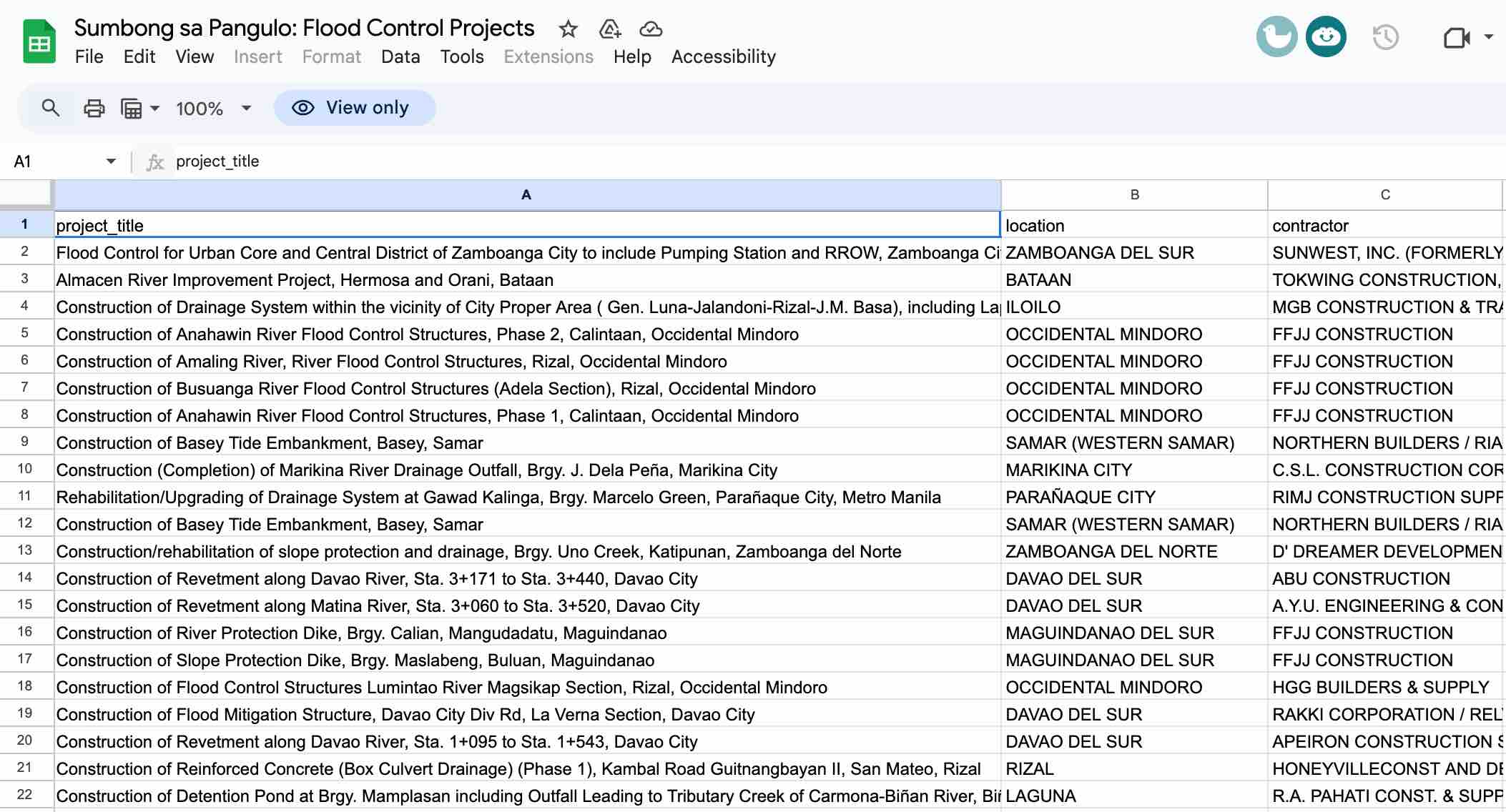Star the Flood Control Projects spreadsheet
The image size is (1506, 812).
point(567,29)
